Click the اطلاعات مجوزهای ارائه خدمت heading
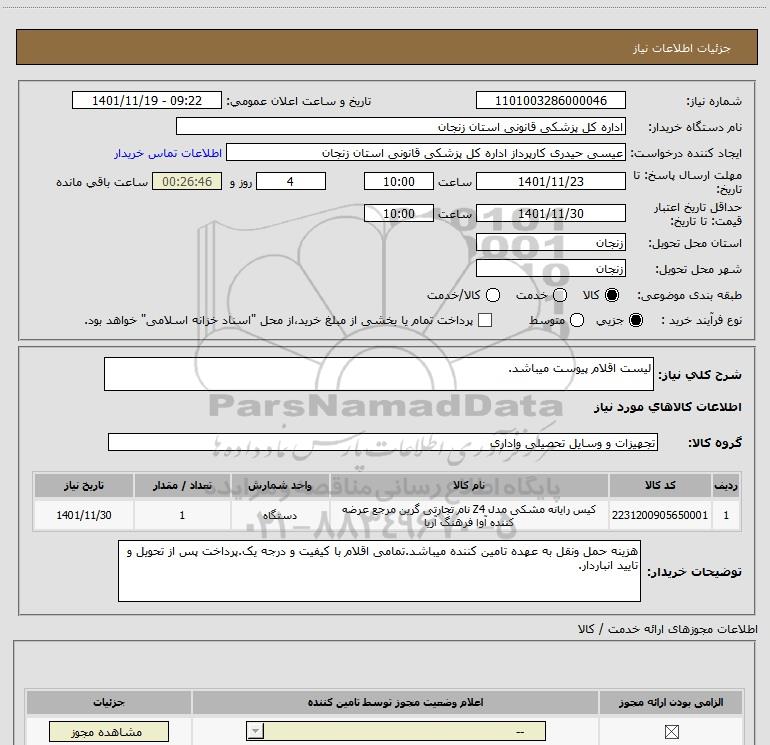Image resolution: width=770 pixels, height=745 pixels. coord(667,629)
